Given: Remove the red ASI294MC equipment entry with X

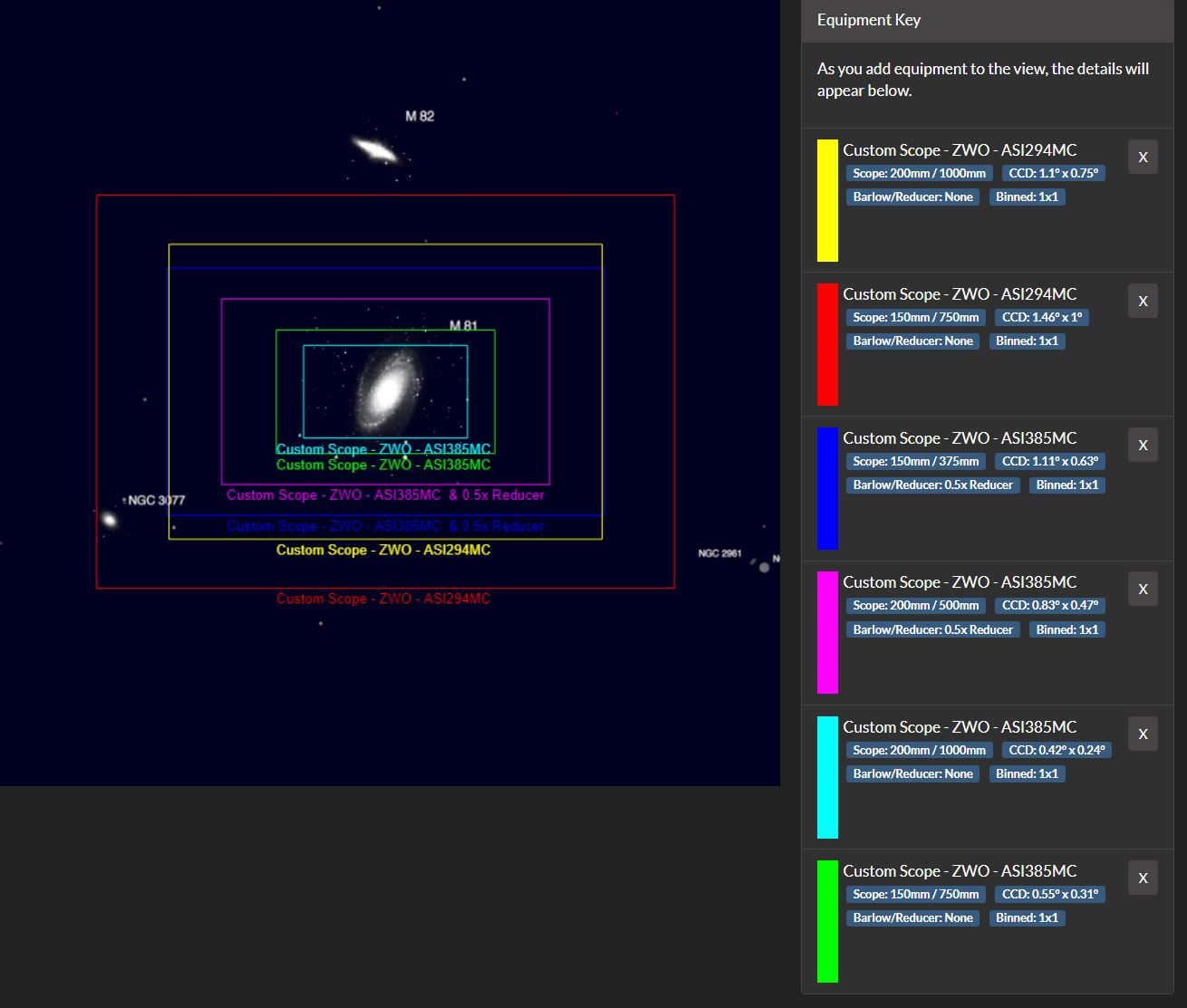Looking at the screenshot, I should point(1143,301).
